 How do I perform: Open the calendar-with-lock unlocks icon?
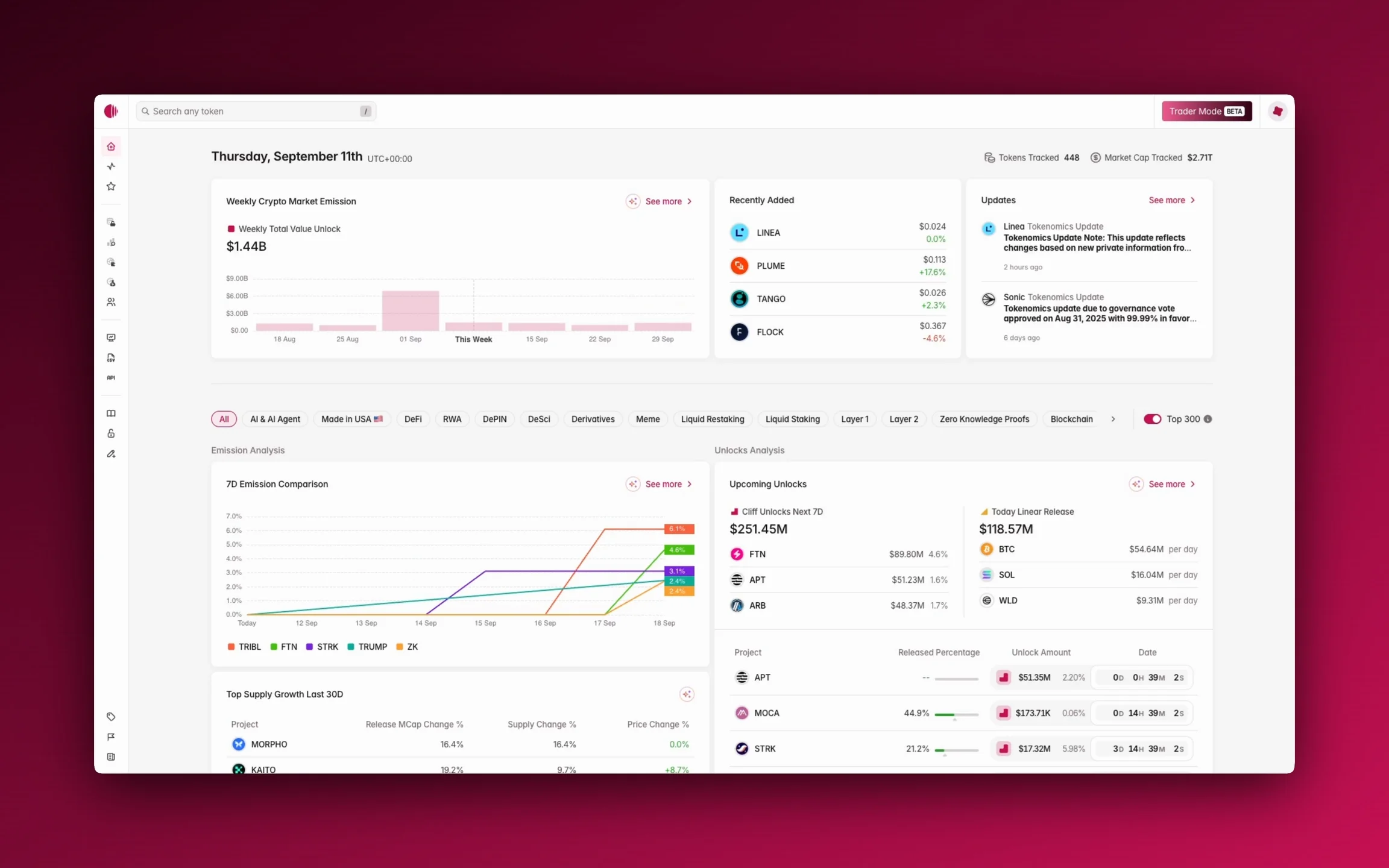111,222
